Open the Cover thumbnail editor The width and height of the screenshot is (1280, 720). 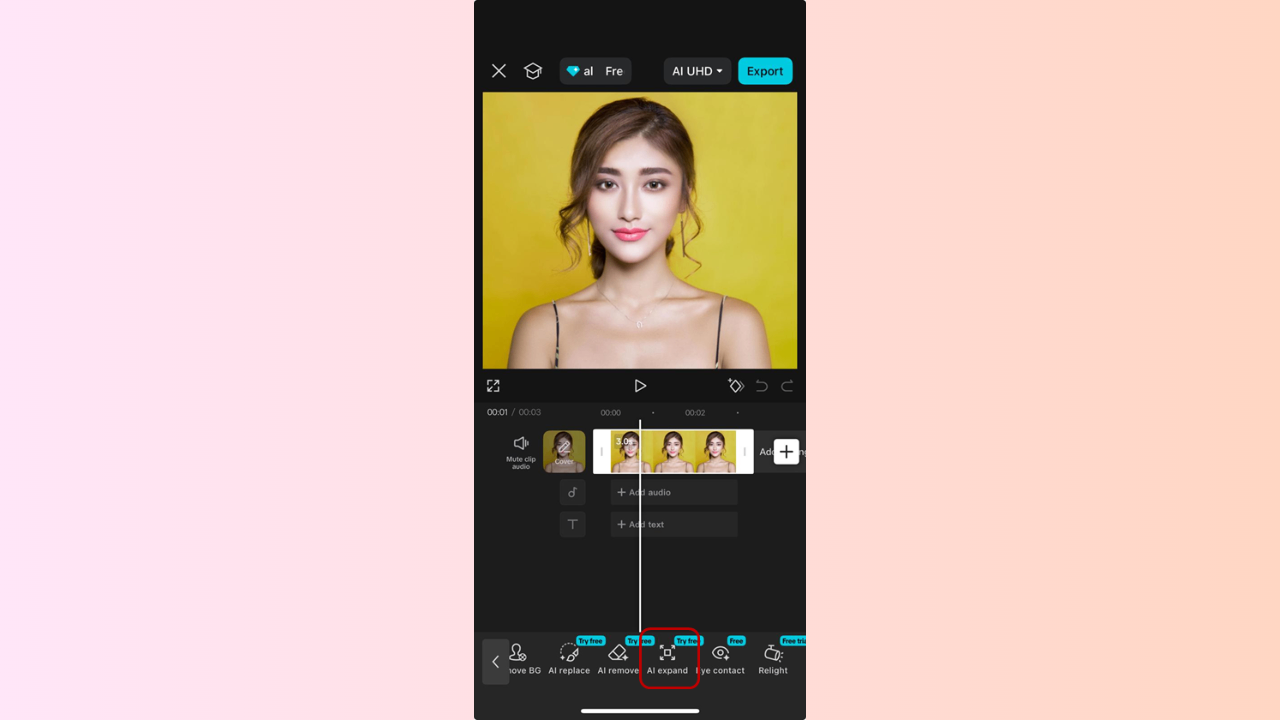(x=563, y=452)
